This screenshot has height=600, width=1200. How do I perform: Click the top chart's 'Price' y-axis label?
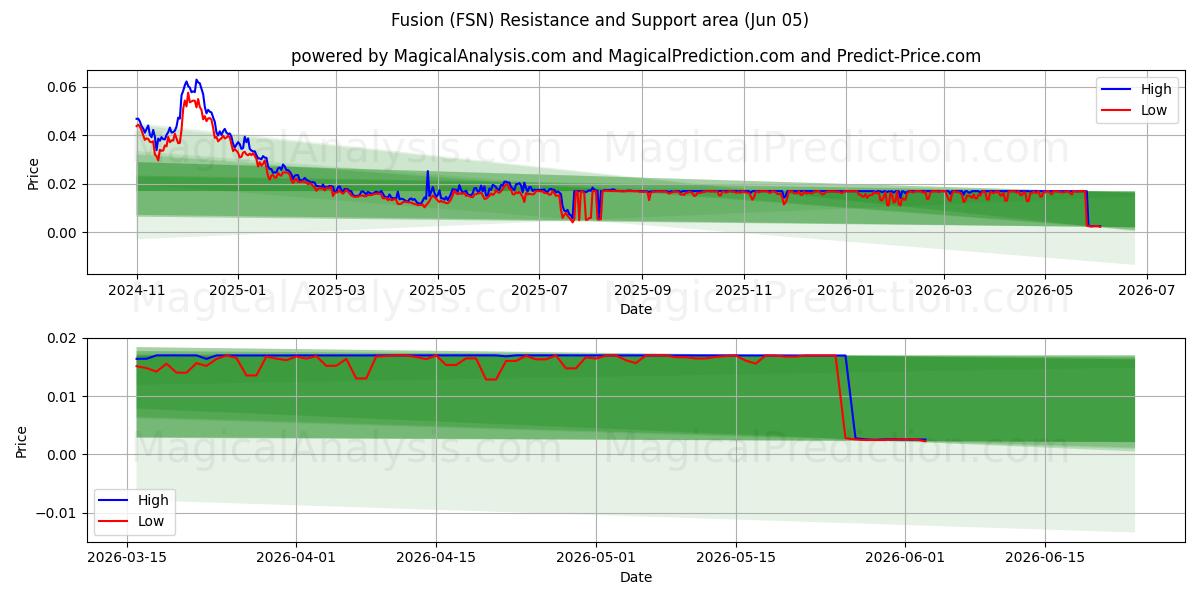(x=33, y=173)
